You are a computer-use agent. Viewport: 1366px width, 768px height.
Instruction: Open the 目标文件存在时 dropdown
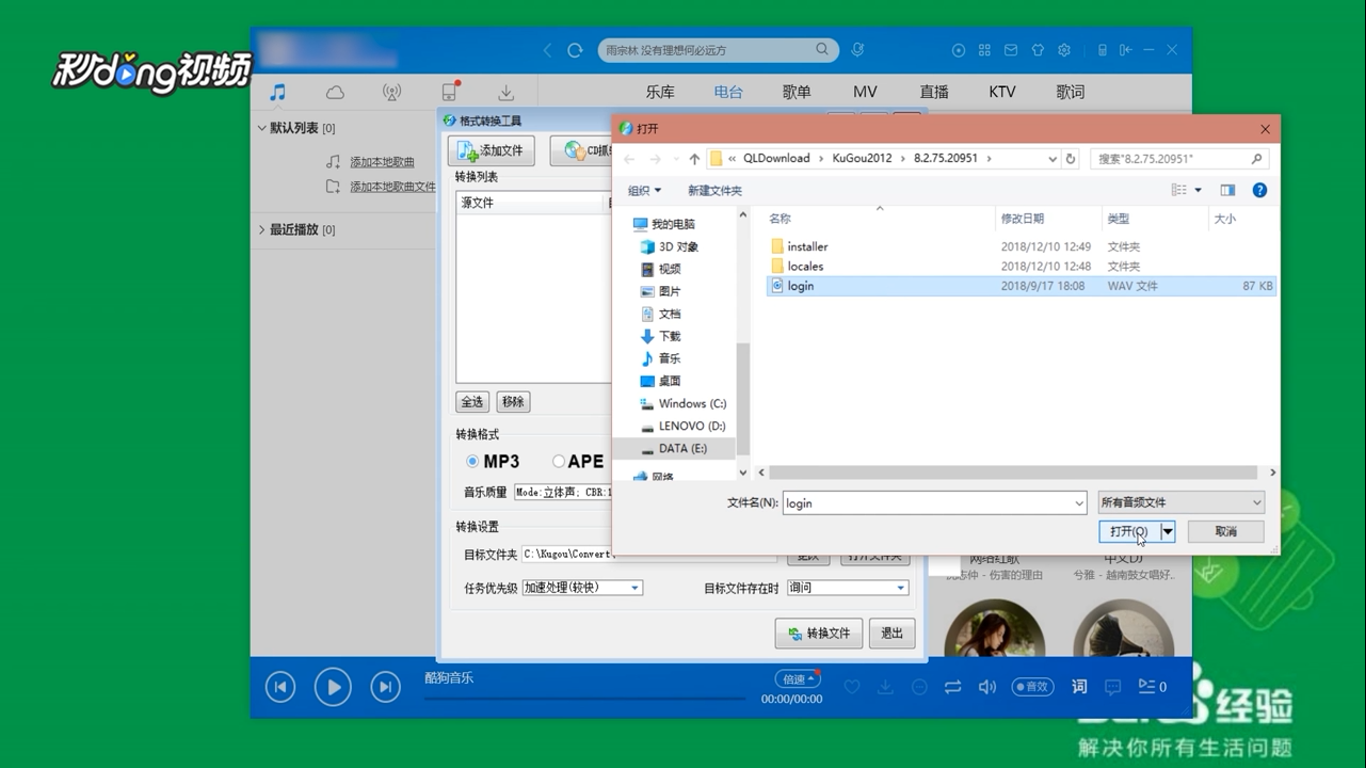tap(847, 588)
